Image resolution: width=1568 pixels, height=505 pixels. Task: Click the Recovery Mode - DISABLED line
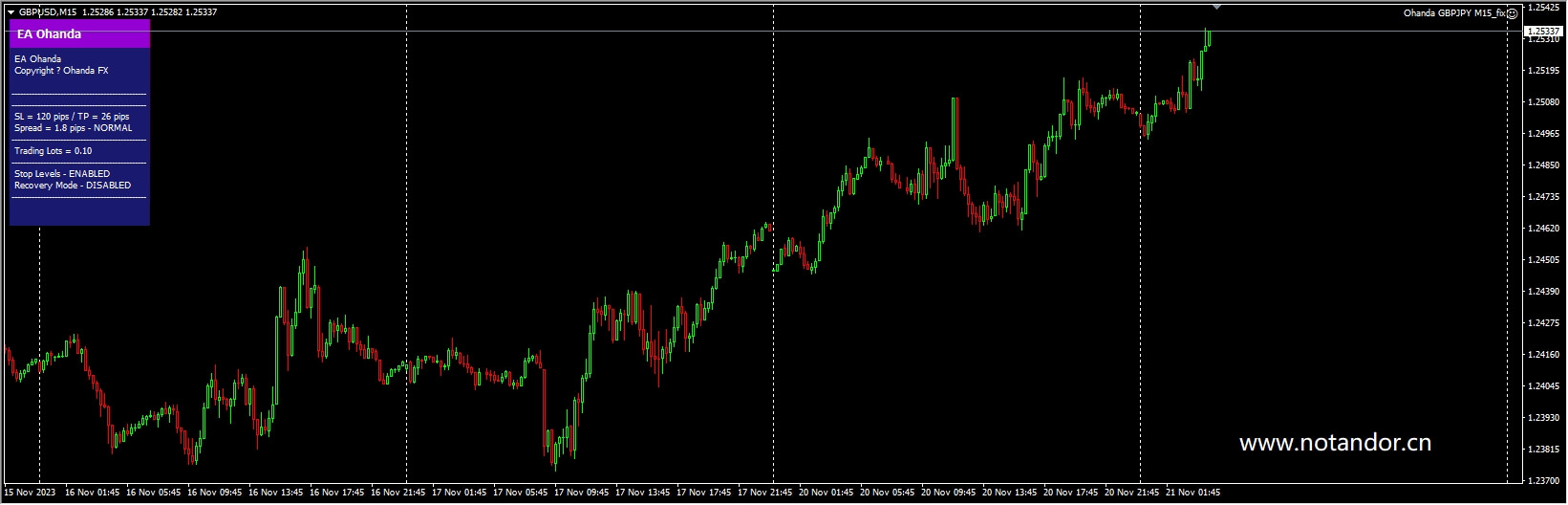(73, 186)
